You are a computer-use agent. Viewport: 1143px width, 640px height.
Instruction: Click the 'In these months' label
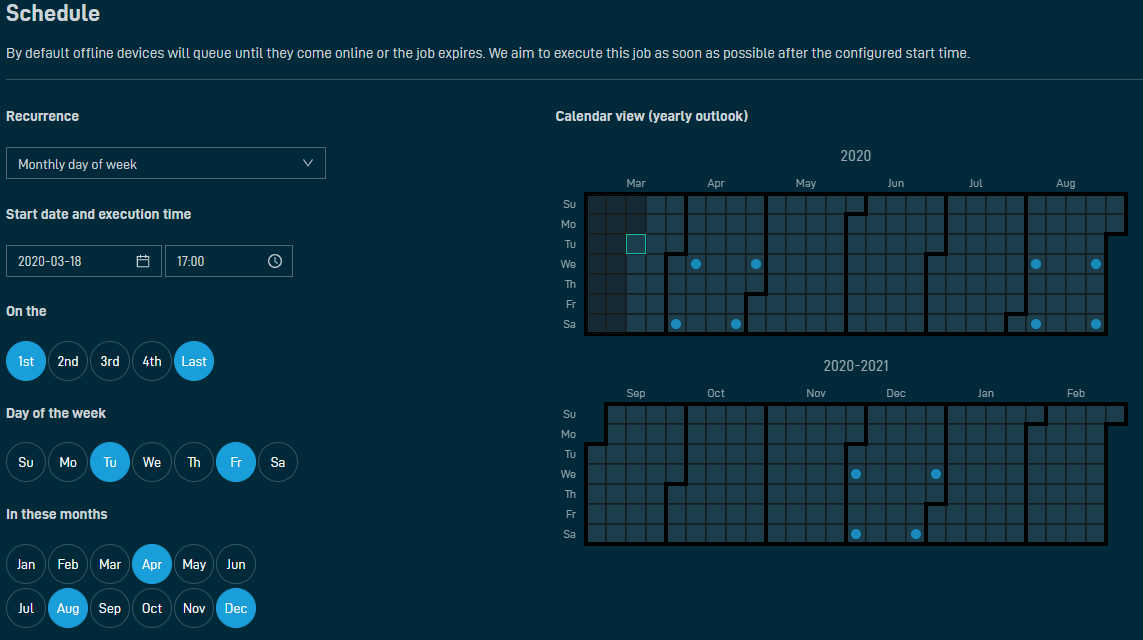[57, 515]
